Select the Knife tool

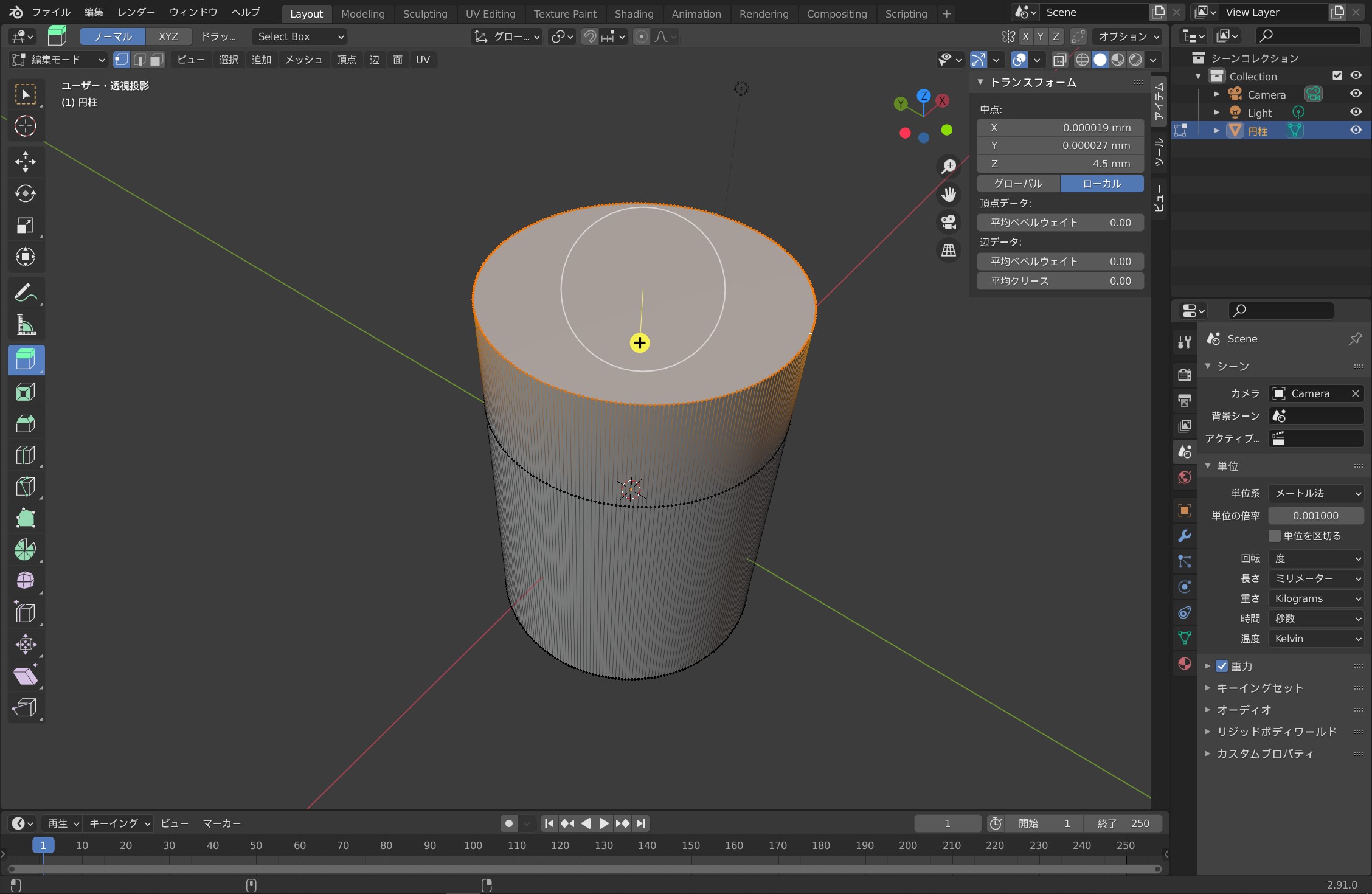click(25, 487)
